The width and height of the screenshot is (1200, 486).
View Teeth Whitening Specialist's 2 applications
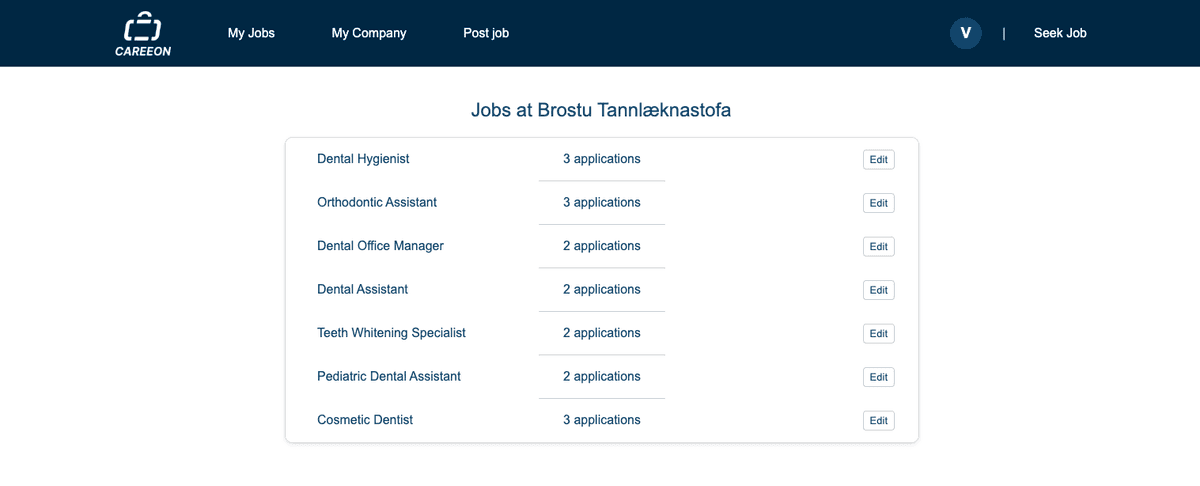(601, 333)
